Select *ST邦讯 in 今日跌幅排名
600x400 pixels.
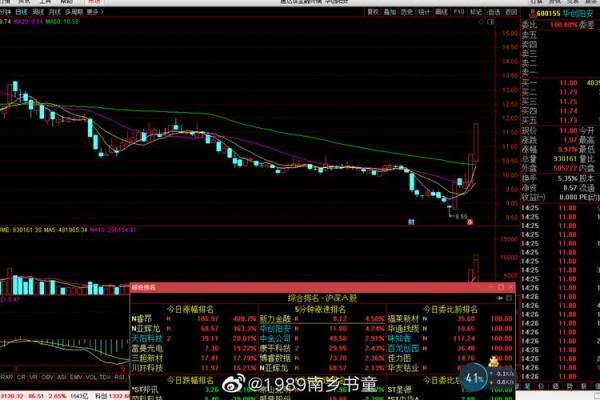click(x=147, y=390)
